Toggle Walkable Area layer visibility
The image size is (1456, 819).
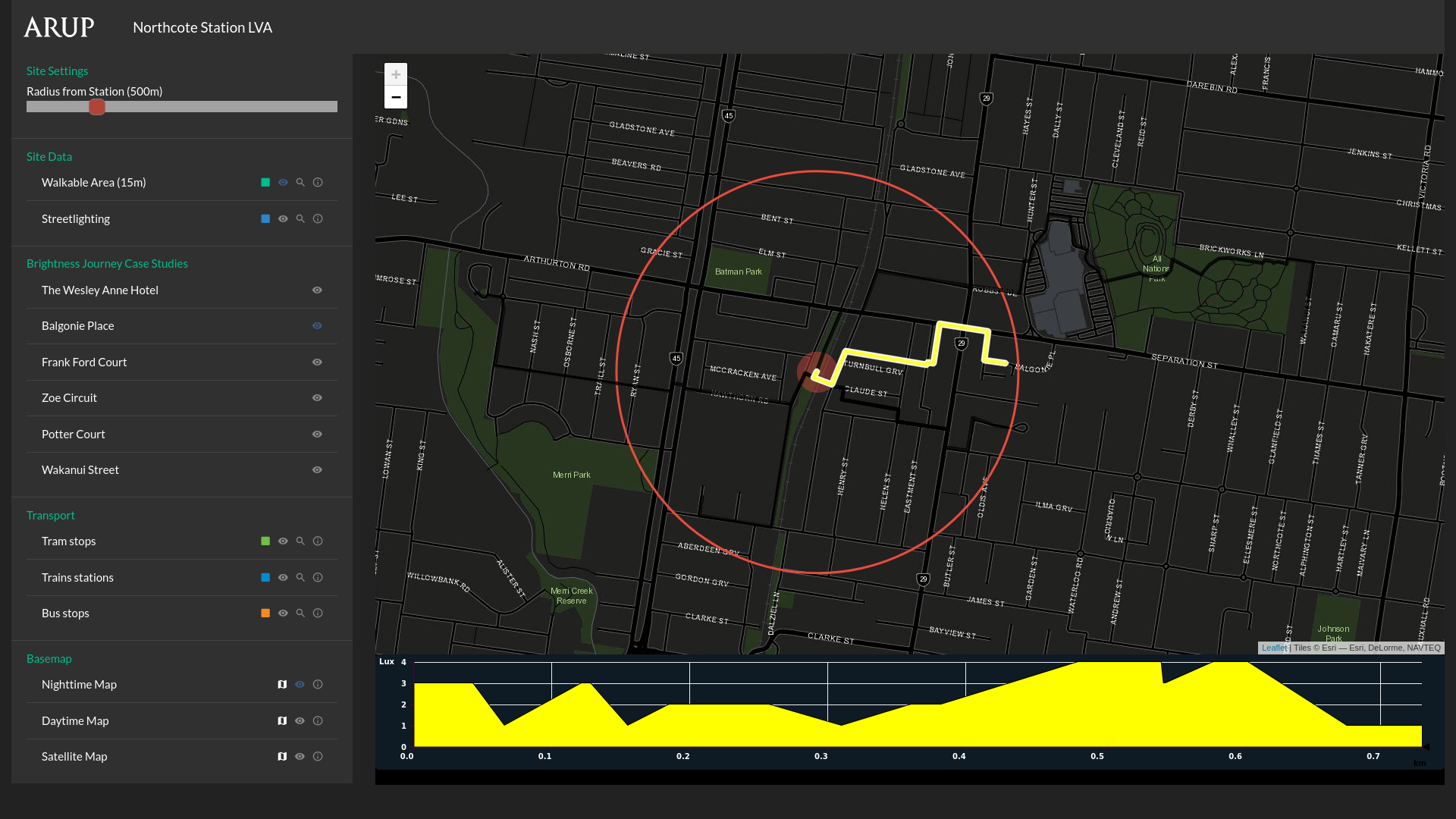(283, 183)
